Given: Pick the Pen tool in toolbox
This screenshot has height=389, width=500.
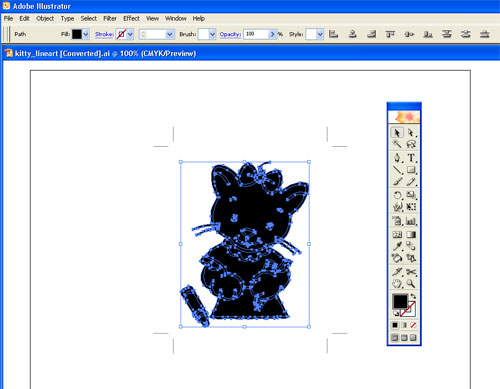Looking at the screenshot, I should [x=397, y=158].
